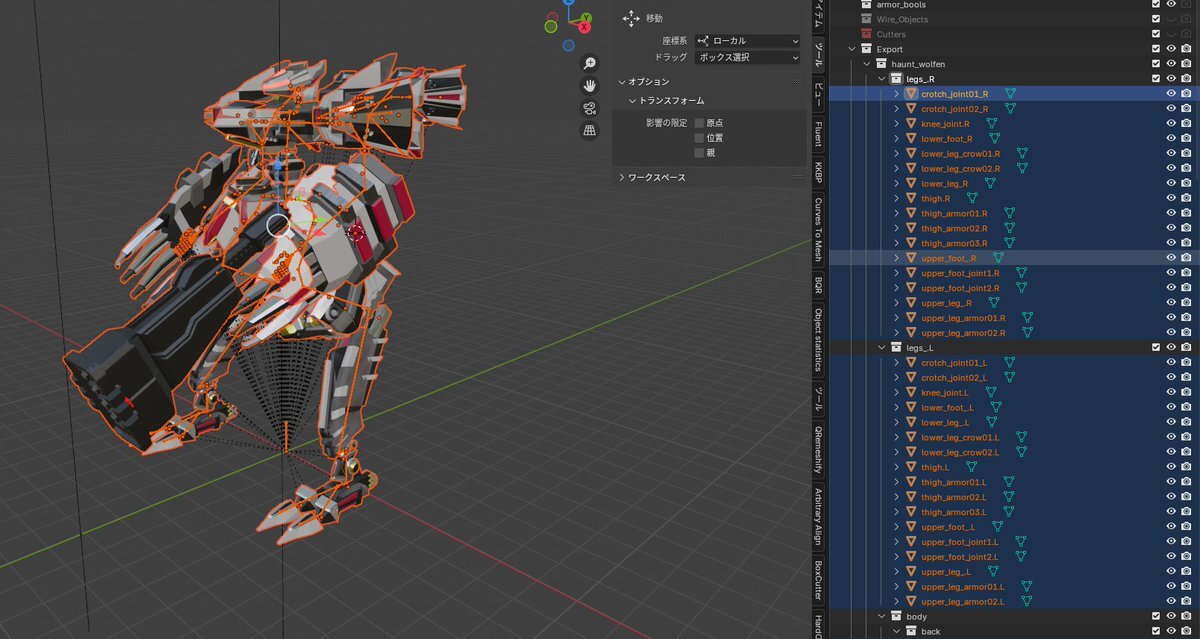Click red collection icon of Cutters
Viewport: 1200px width, 639px height.
coord(866,34)
